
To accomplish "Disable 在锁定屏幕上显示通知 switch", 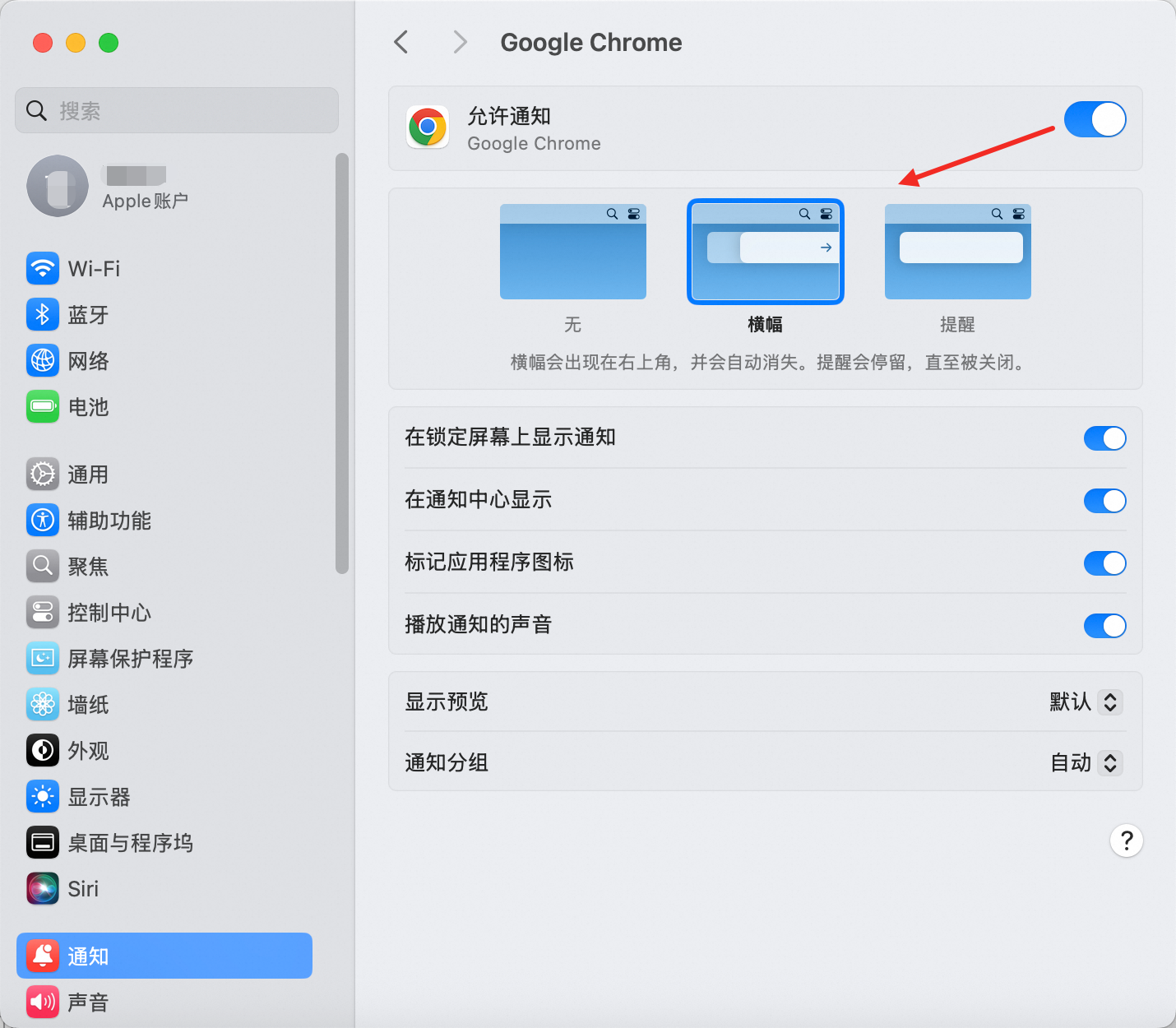I will [x=1104, y=438].
